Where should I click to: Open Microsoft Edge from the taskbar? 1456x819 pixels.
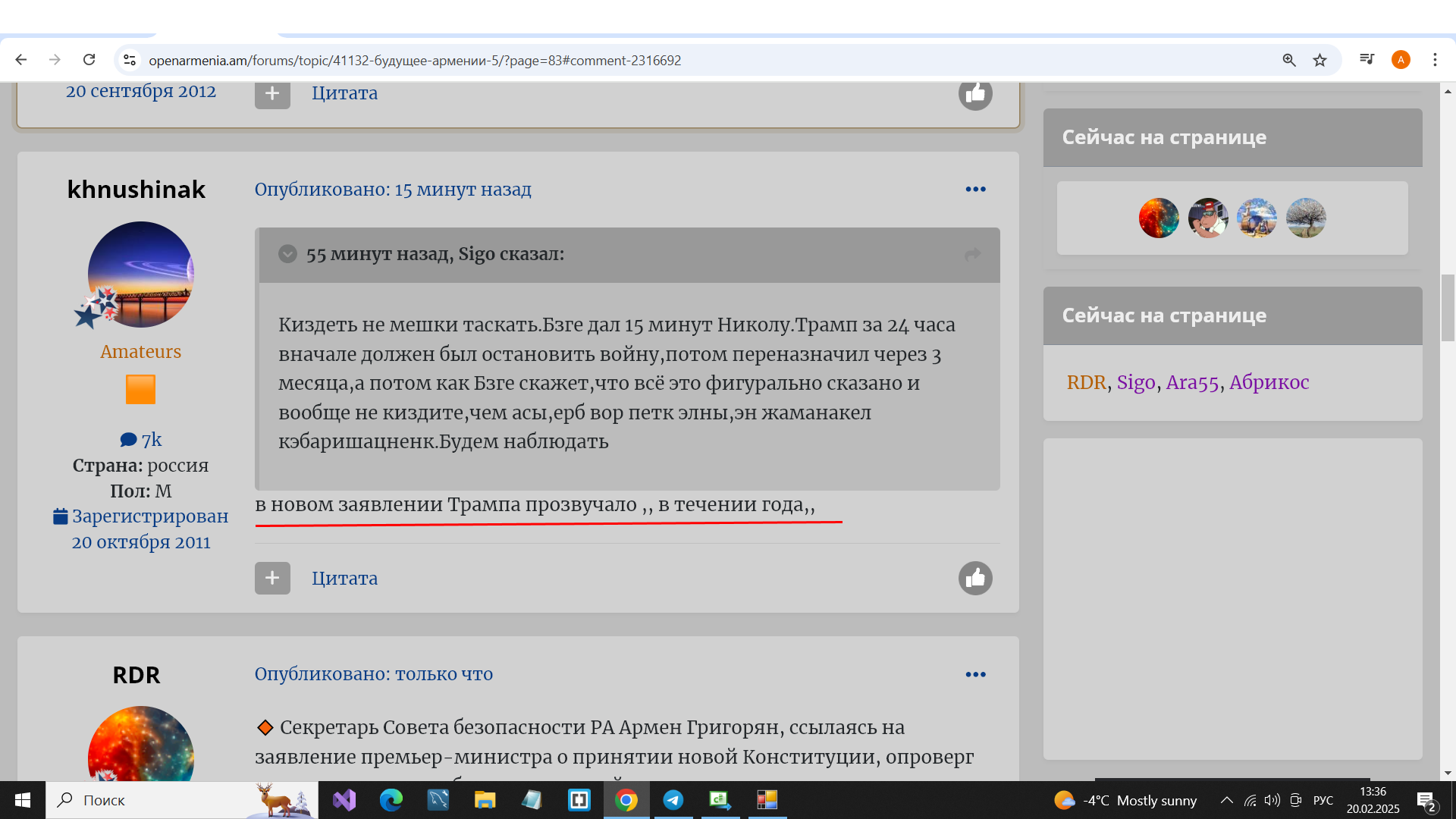coord(391,800)
